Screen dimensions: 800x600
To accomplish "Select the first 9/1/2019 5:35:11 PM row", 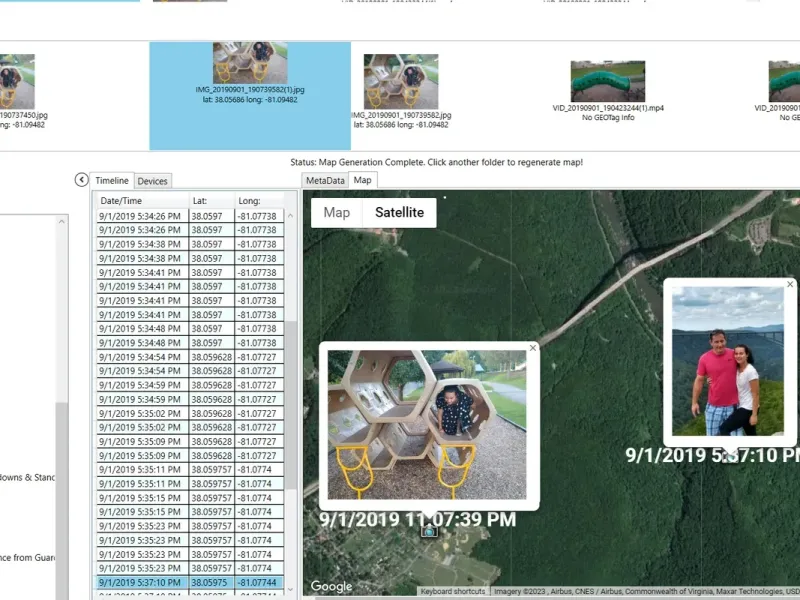I will 190,469.
